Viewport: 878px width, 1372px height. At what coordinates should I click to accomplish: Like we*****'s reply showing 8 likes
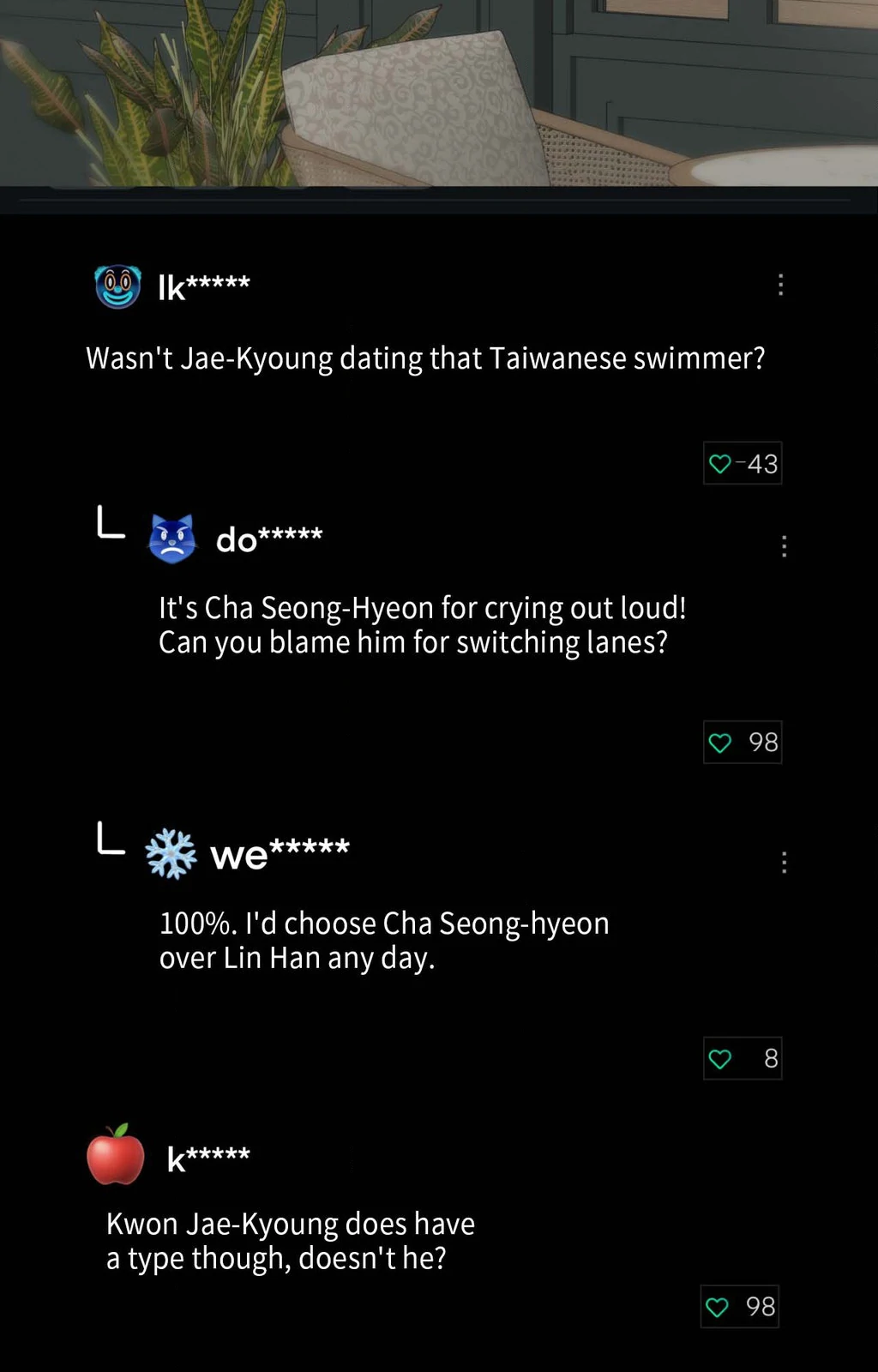click(x=742, y=1058)
